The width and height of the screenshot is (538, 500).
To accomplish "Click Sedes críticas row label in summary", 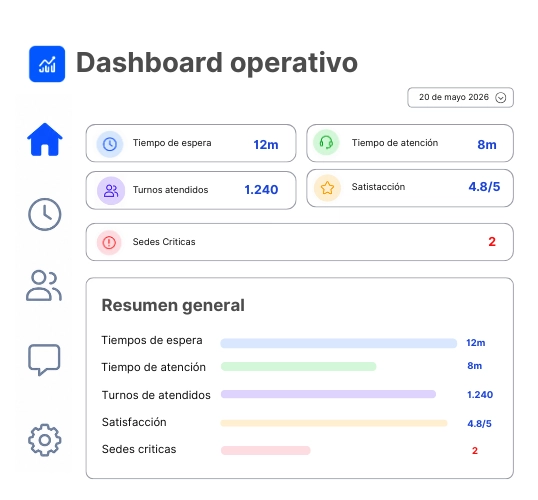I will (x=139, y=449).
